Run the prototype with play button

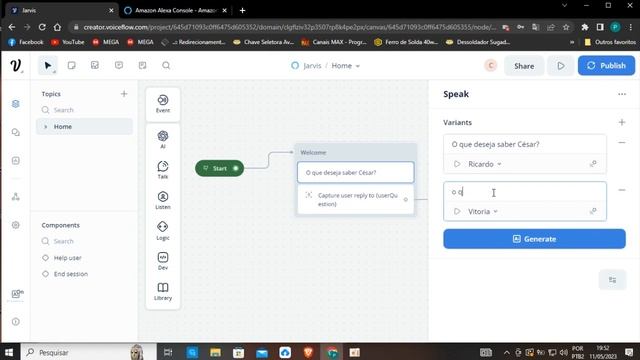(x=561, y=66)
